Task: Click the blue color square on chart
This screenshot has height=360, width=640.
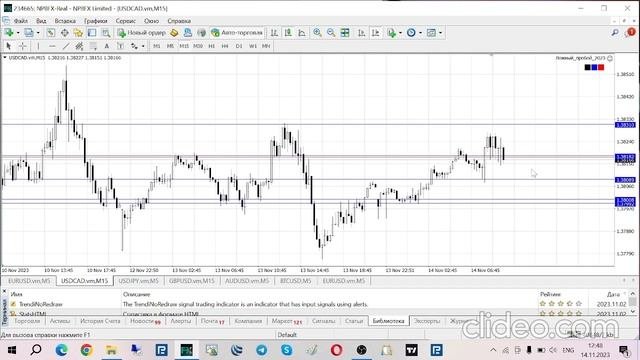Action: (x=594, y=67)
